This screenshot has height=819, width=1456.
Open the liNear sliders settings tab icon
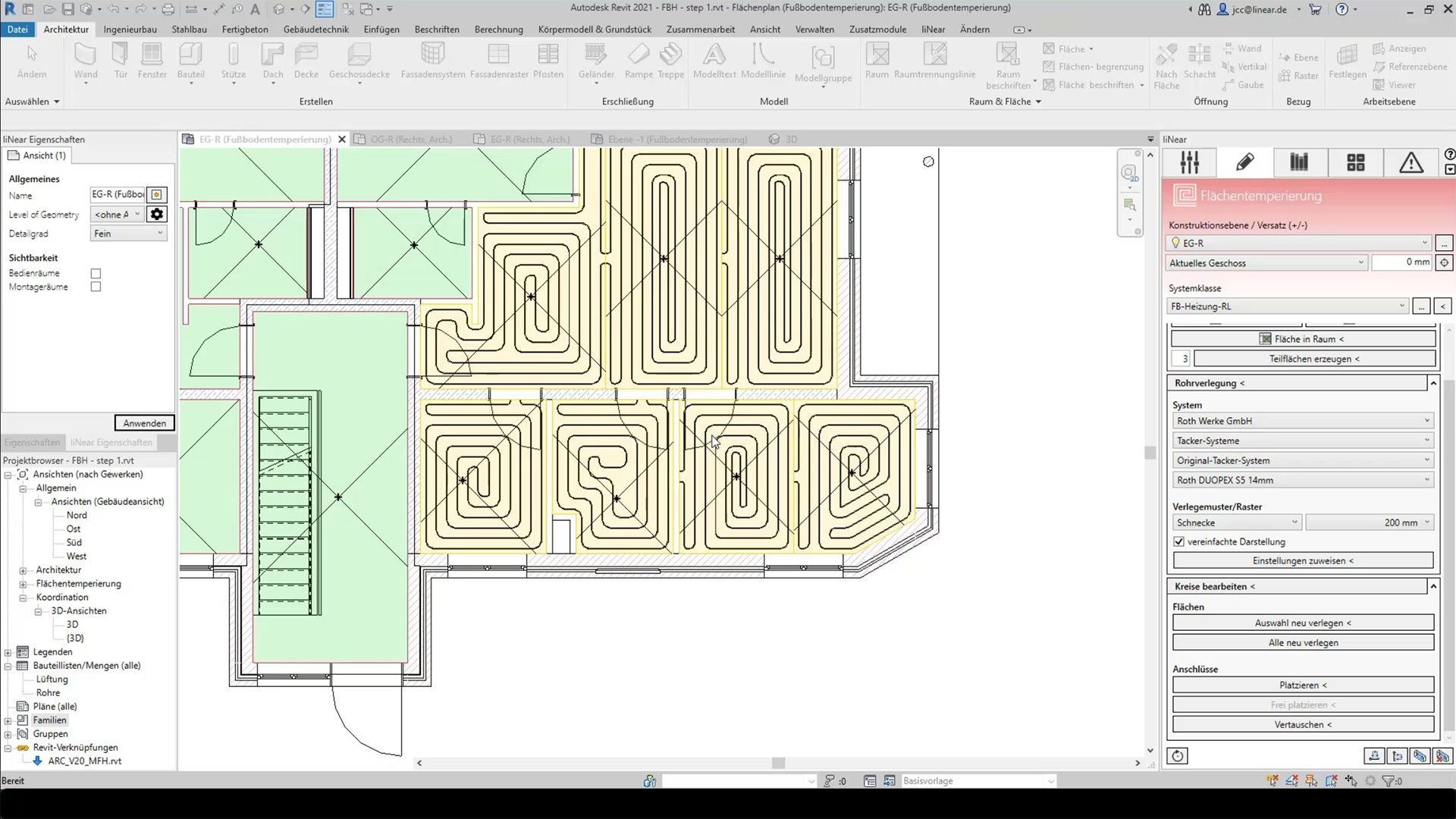click(x=1189, y=162)
